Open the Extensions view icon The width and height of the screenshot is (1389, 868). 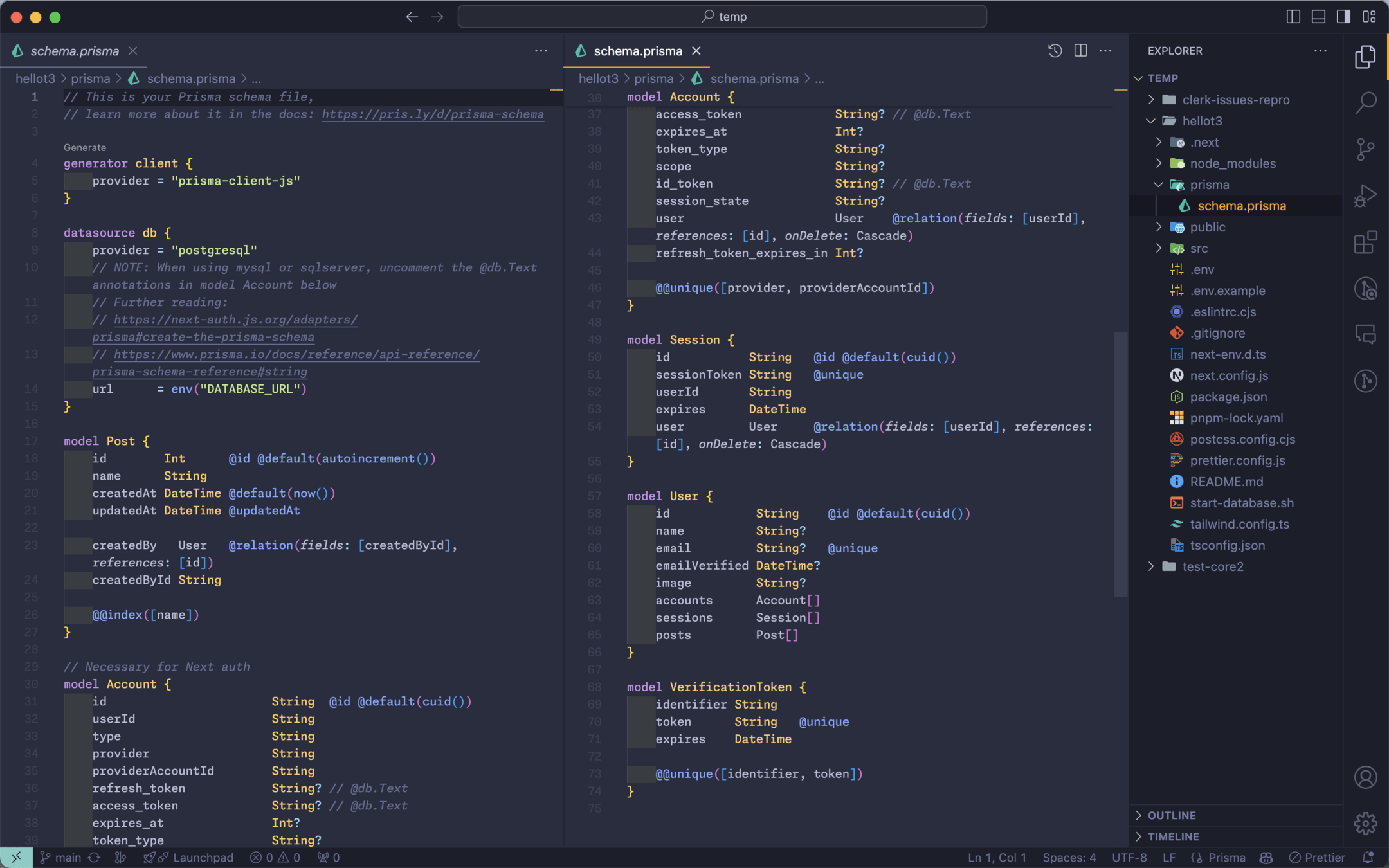point(1365,243)
